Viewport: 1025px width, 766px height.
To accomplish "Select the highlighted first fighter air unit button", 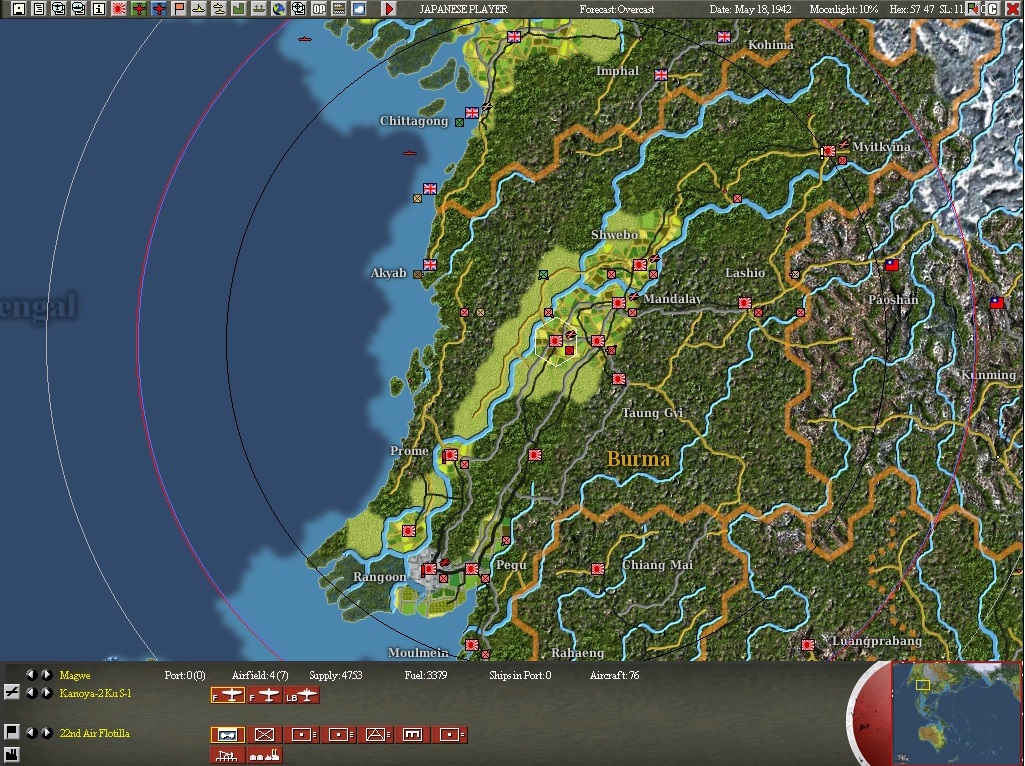I will (x=227, y=695).
